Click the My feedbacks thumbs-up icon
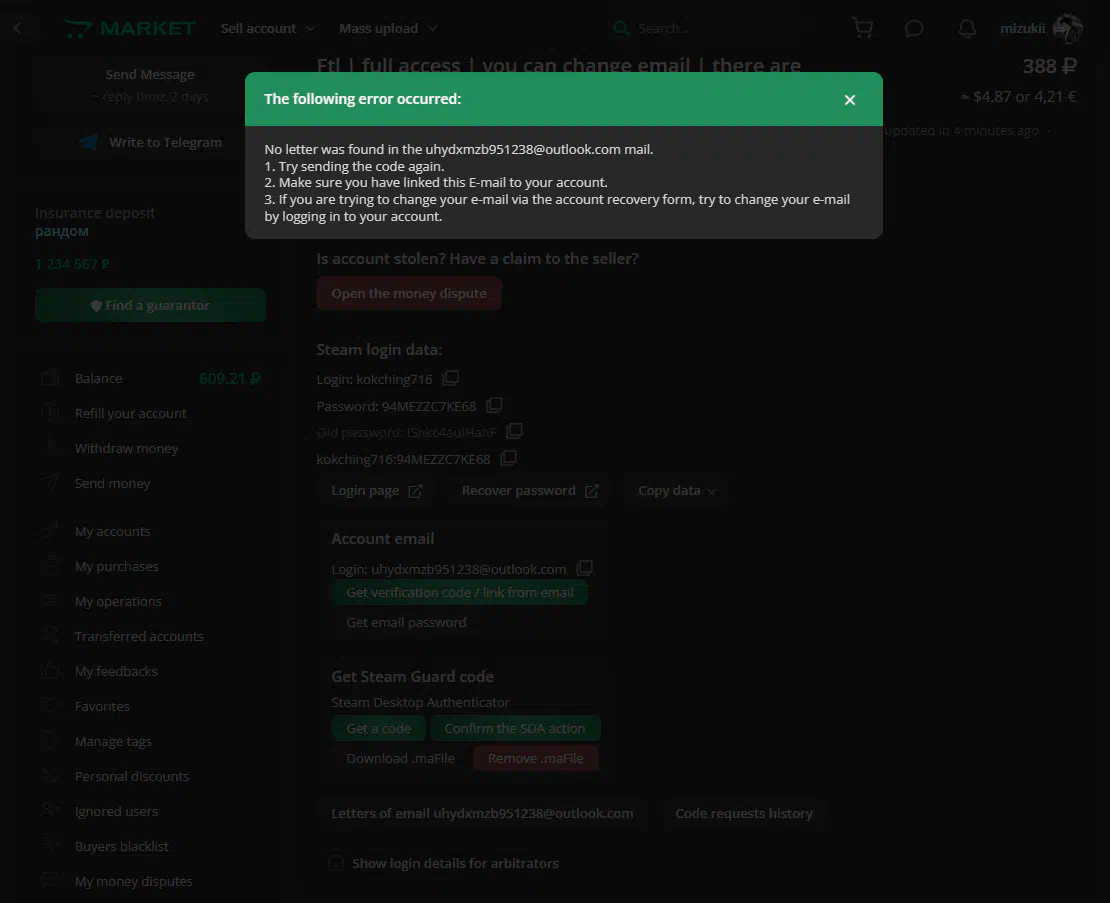 [50, 669]
